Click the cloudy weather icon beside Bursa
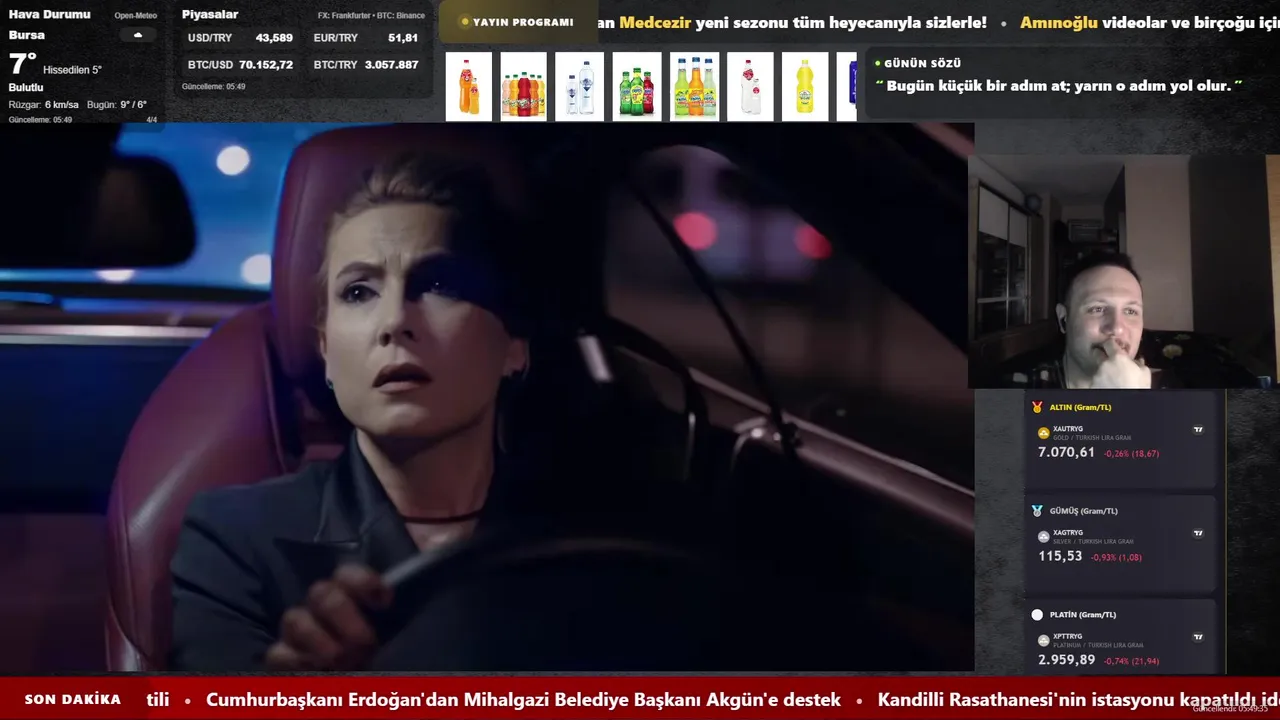Image resolution: width=1280 pixels, height=720 pixels. pyautogui.click(x=138, y=35)
